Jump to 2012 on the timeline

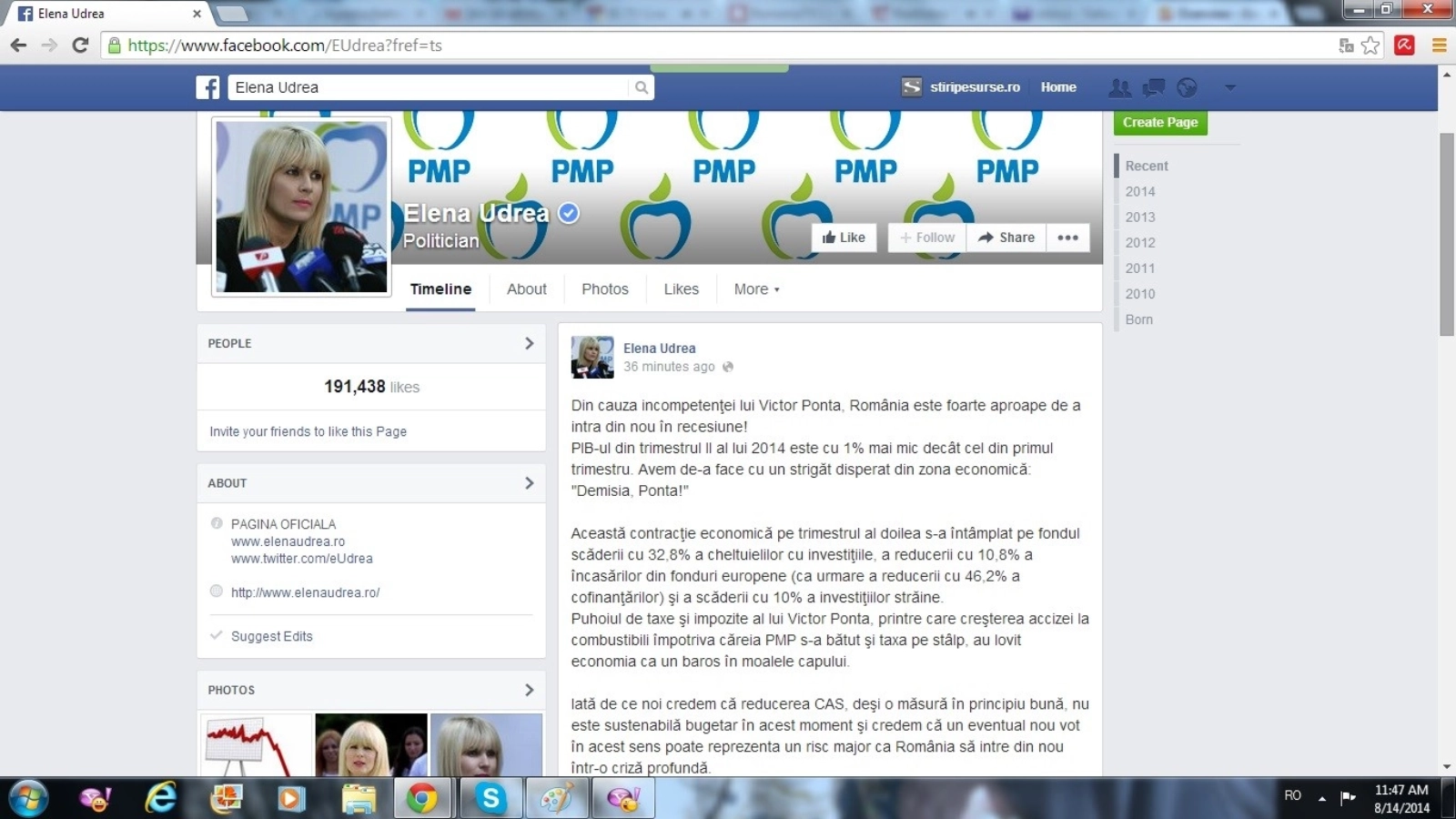tap(1139, 243)
